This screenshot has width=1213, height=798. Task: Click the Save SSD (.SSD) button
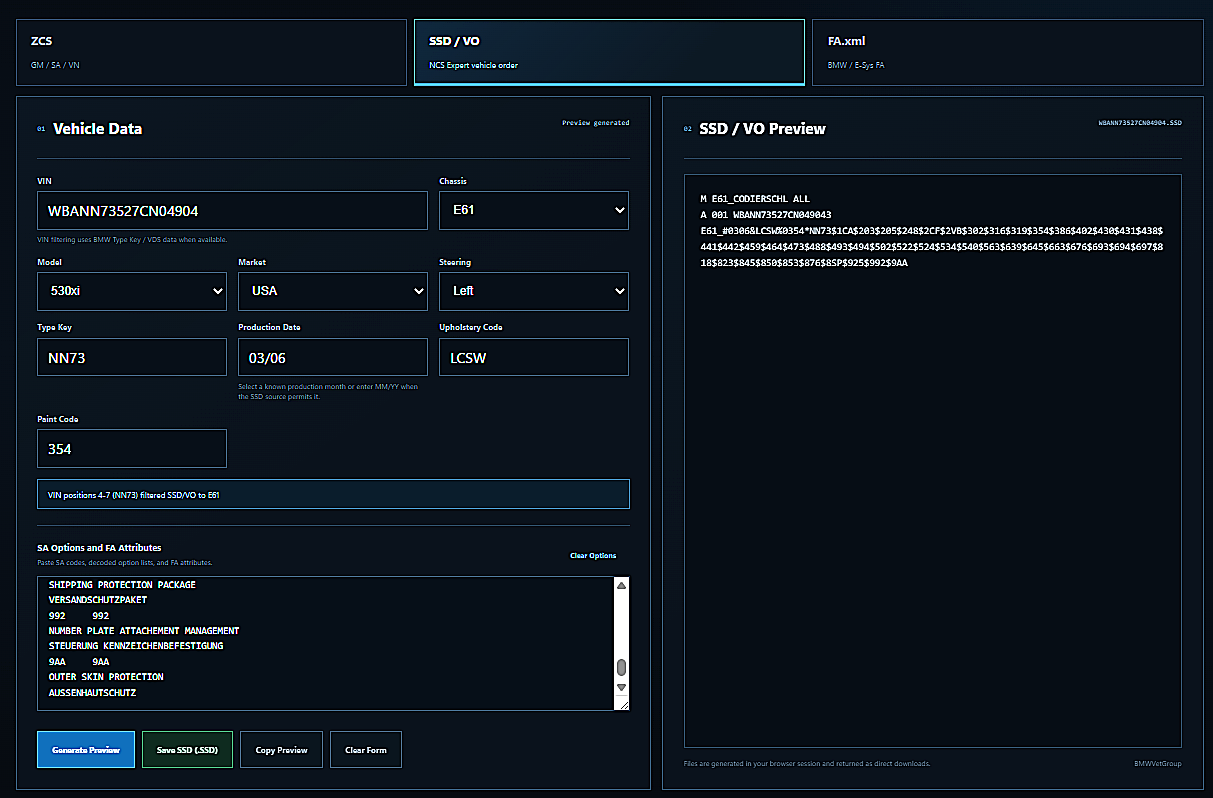[x=187, y=750]
